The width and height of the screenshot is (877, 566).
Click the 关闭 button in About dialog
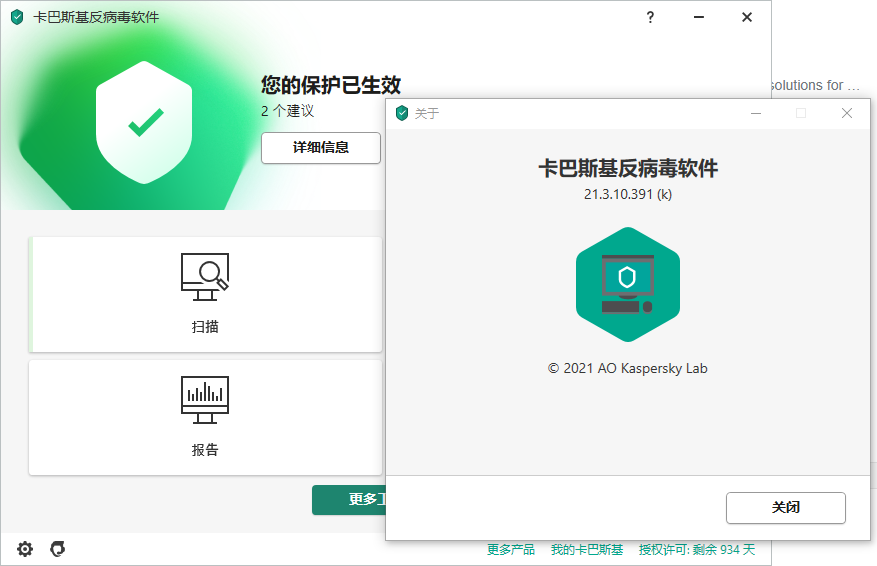[x=785, y=508]
